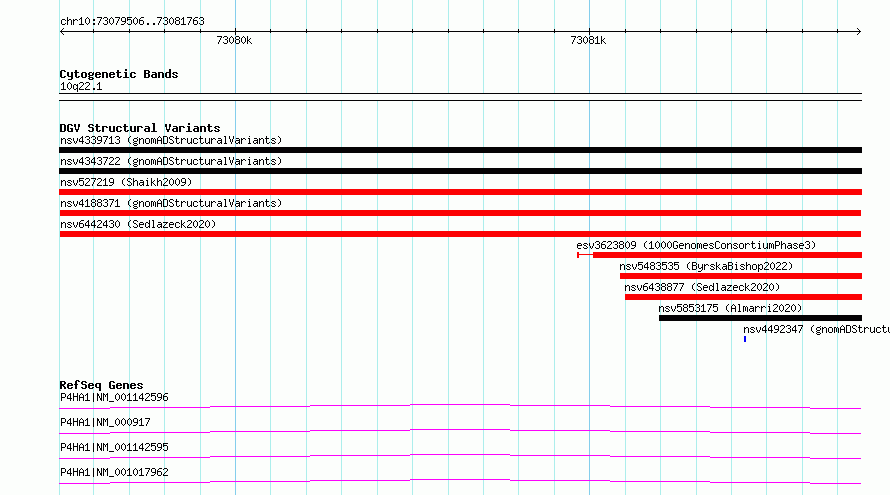
Task: Click the magenta line of NM_000917
Action: point(460,431)
